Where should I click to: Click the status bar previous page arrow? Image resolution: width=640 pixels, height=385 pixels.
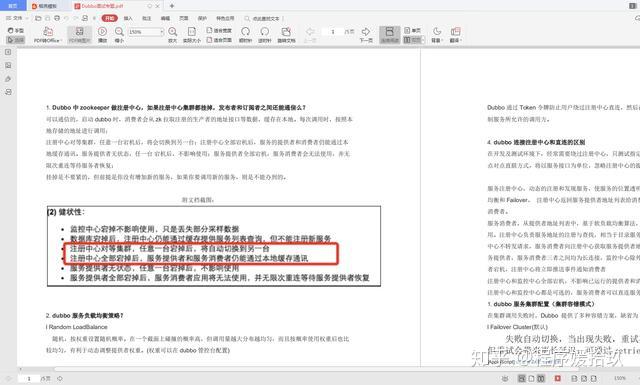9,379
